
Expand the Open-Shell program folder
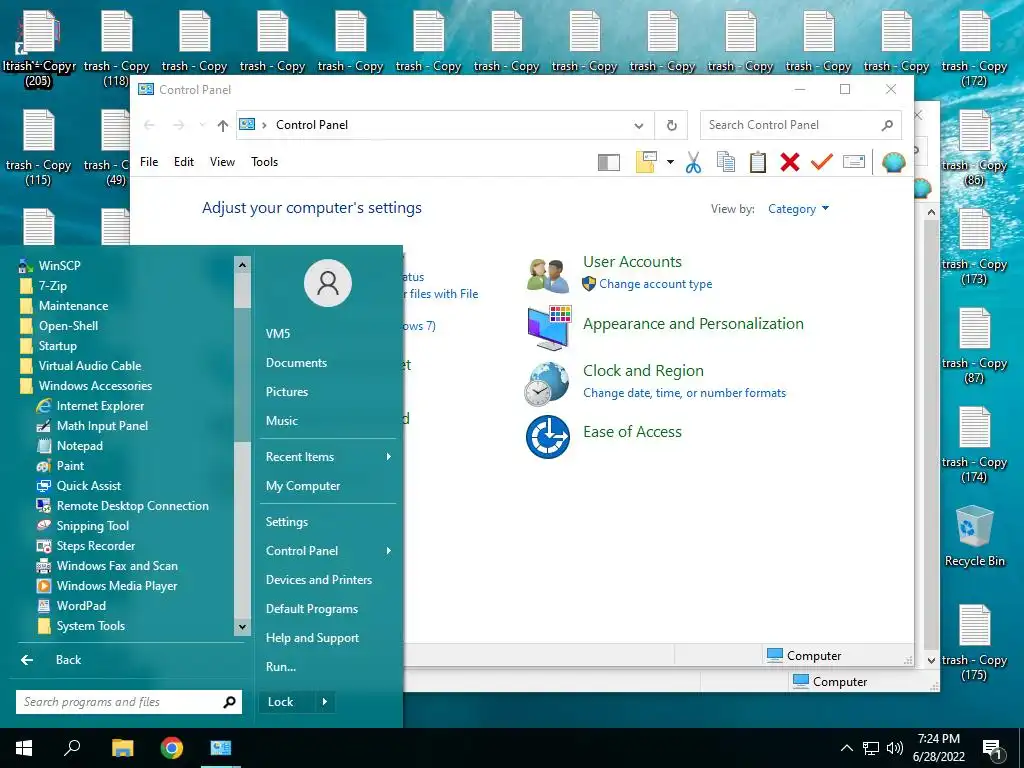tap(59, 326)
